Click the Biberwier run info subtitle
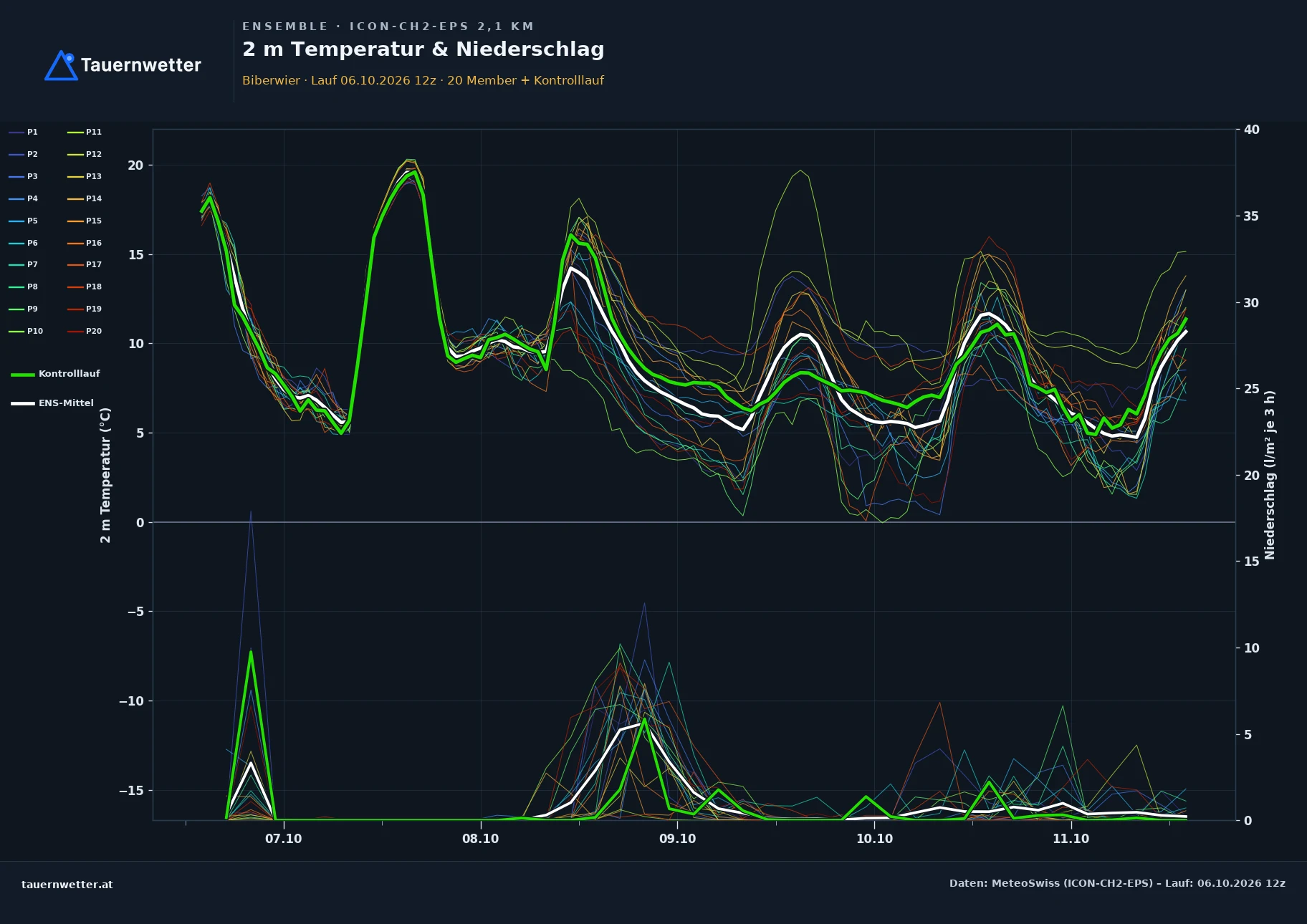Viewport: 1307px width, 924px height. tap(423, 80)
